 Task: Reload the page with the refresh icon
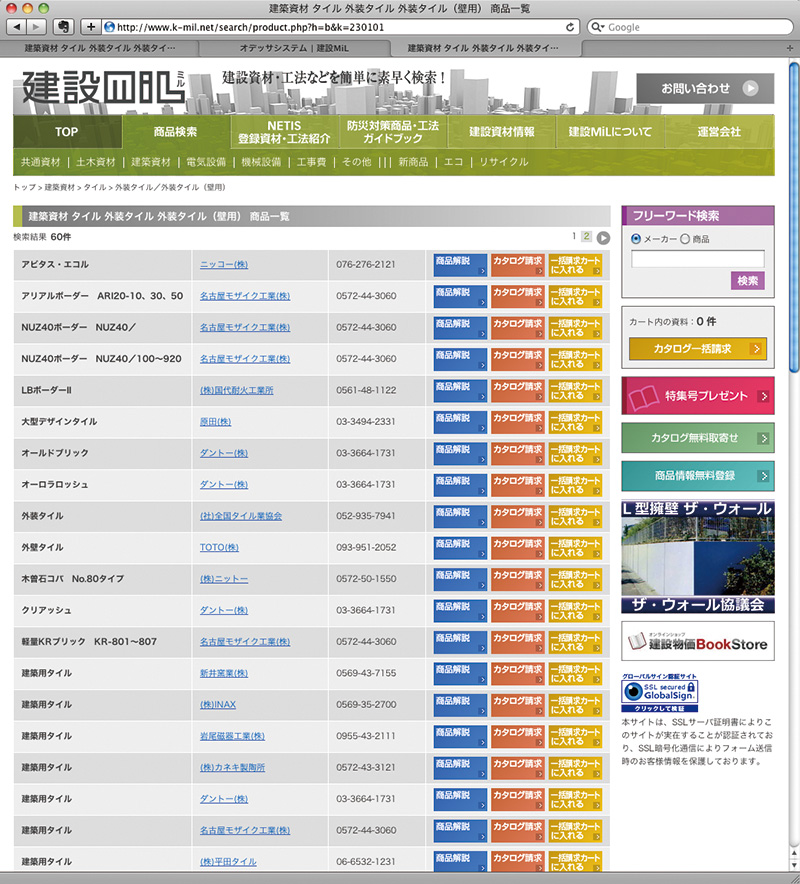pos(570,27)
